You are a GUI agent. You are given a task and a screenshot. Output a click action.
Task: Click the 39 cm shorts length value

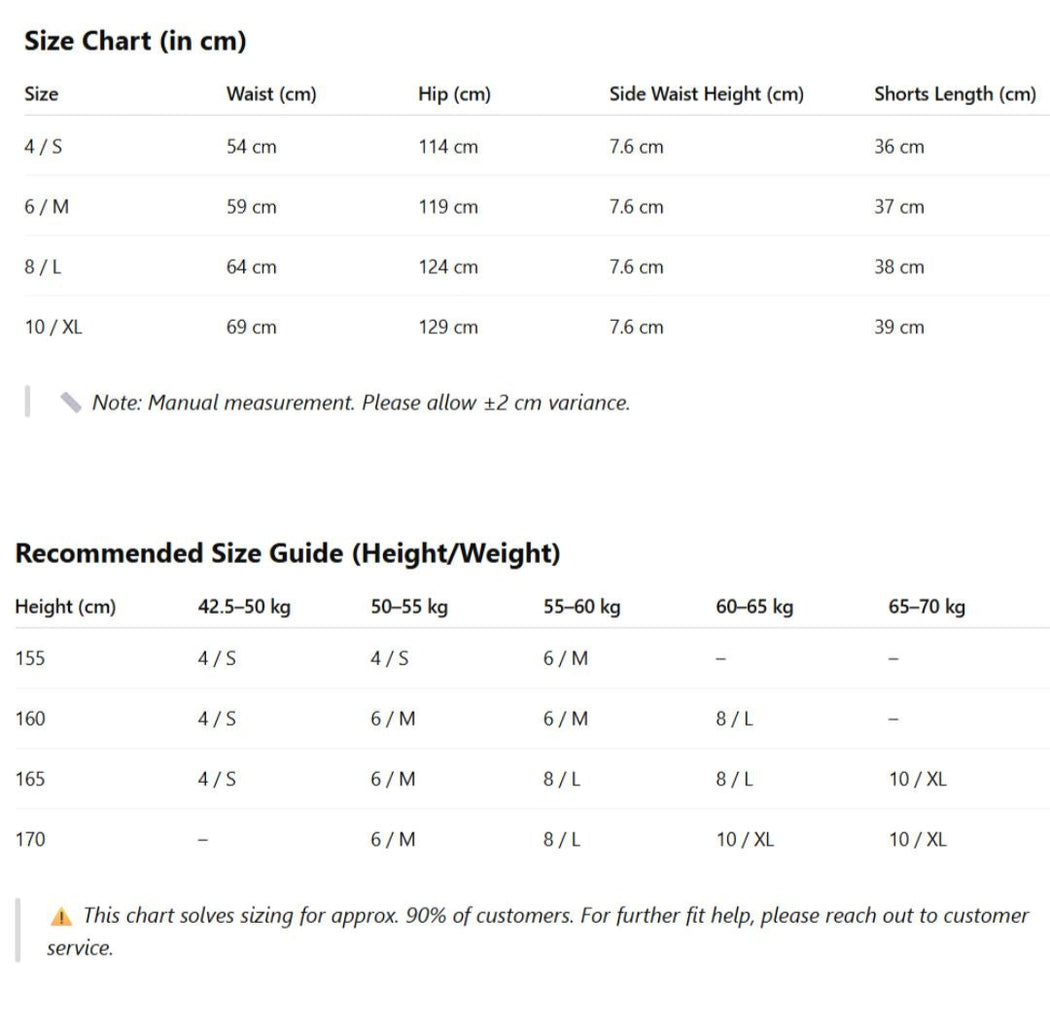(x=899, y=327)
